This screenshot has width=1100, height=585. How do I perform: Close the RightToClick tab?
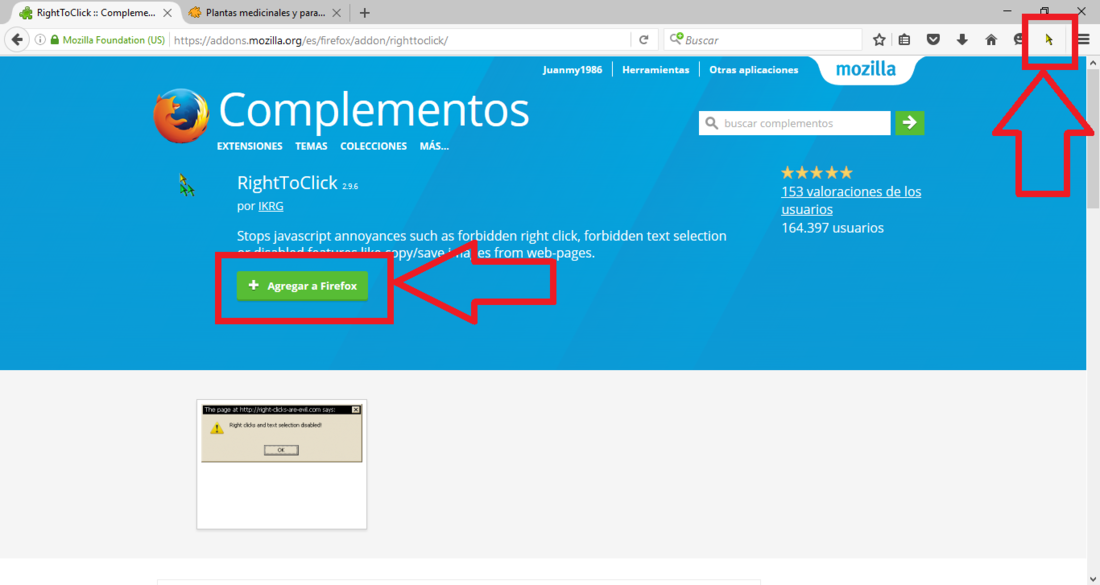(168, 13)
